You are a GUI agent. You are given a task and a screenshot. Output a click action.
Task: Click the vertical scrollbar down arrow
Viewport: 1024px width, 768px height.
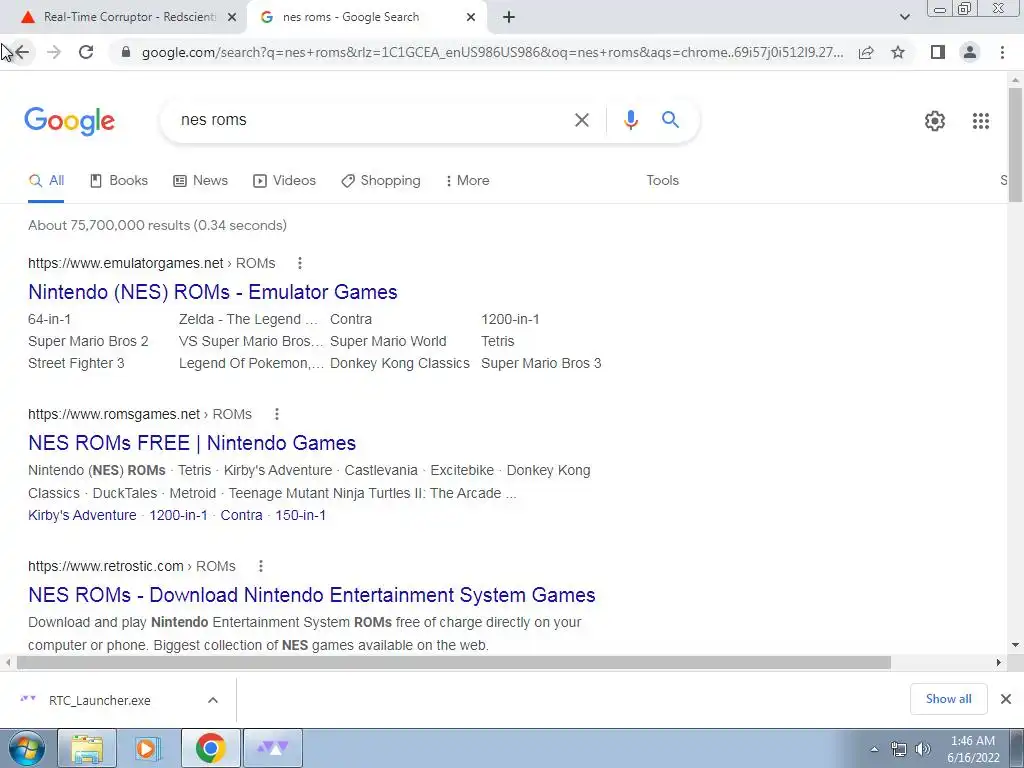point(1015,645)
